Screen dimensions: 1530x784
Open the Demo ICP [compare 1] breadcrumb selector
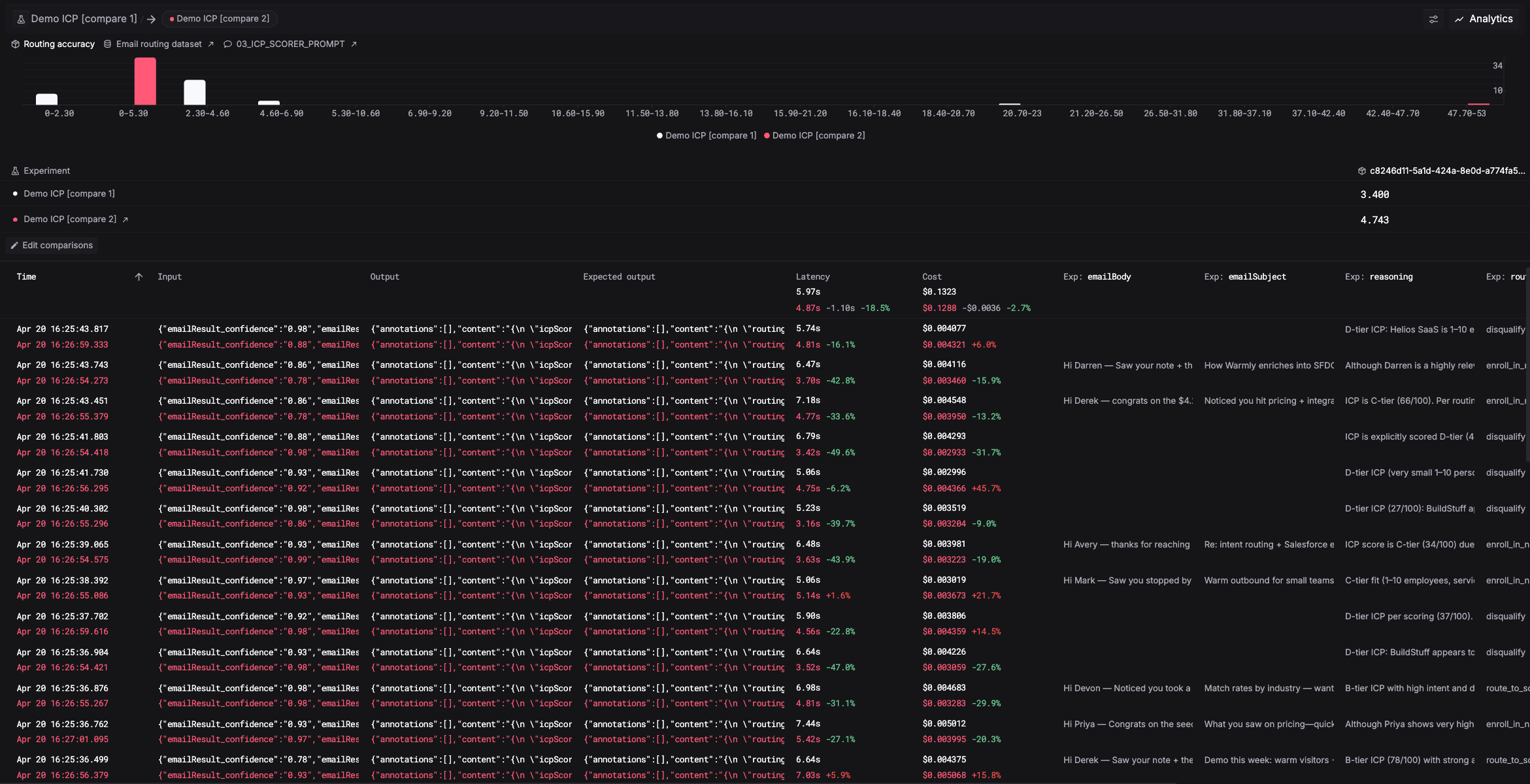(x=84, y=19)
